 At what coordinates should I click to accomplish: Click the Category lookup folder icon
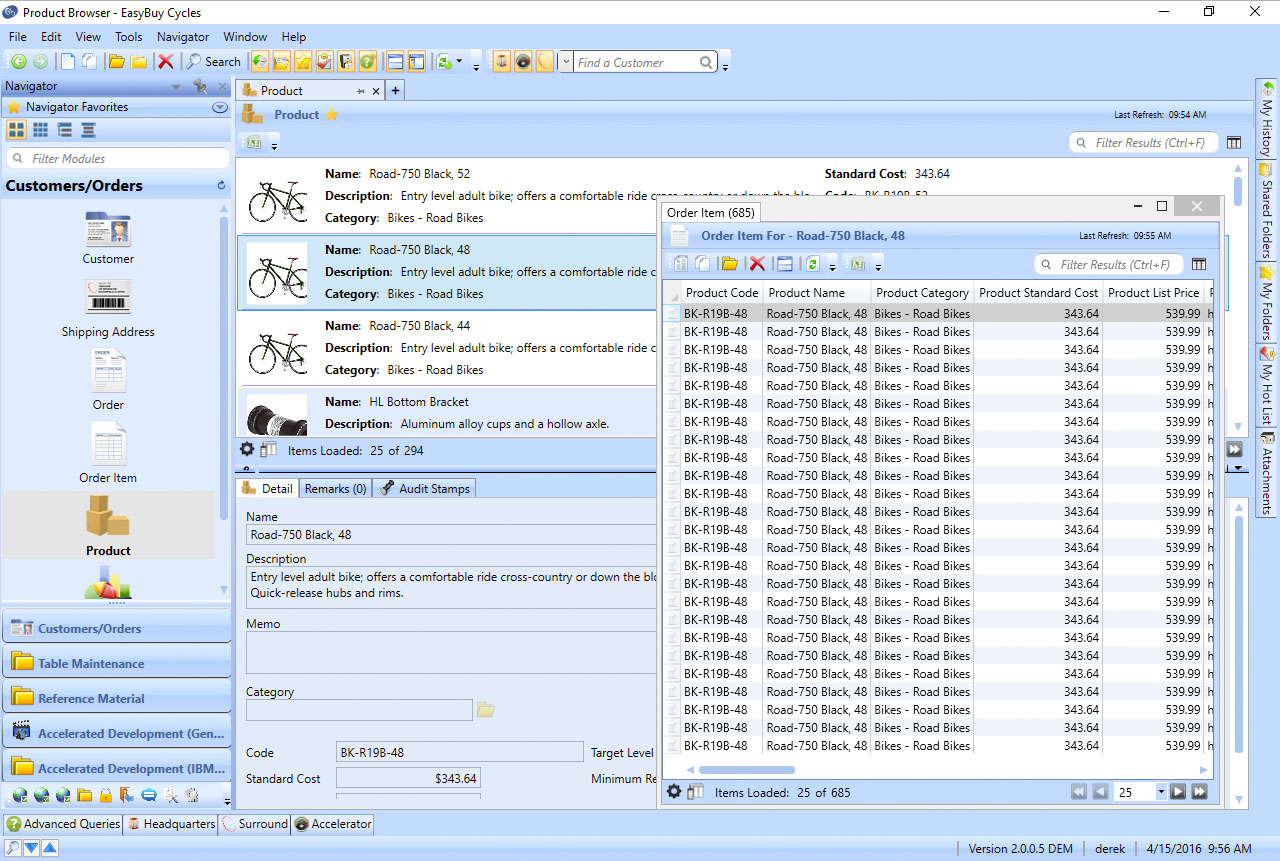point(486,710)
